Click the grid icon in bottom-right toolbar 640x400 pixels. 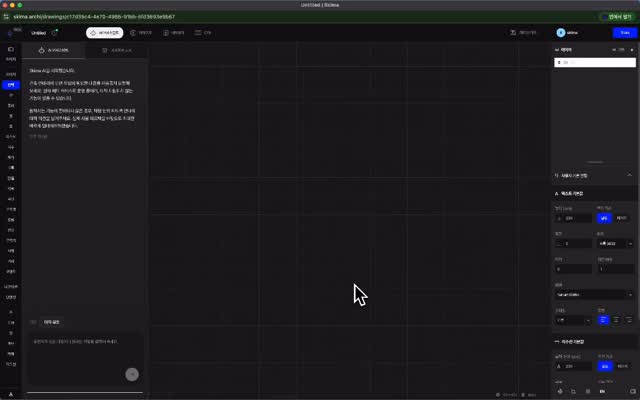588,391
